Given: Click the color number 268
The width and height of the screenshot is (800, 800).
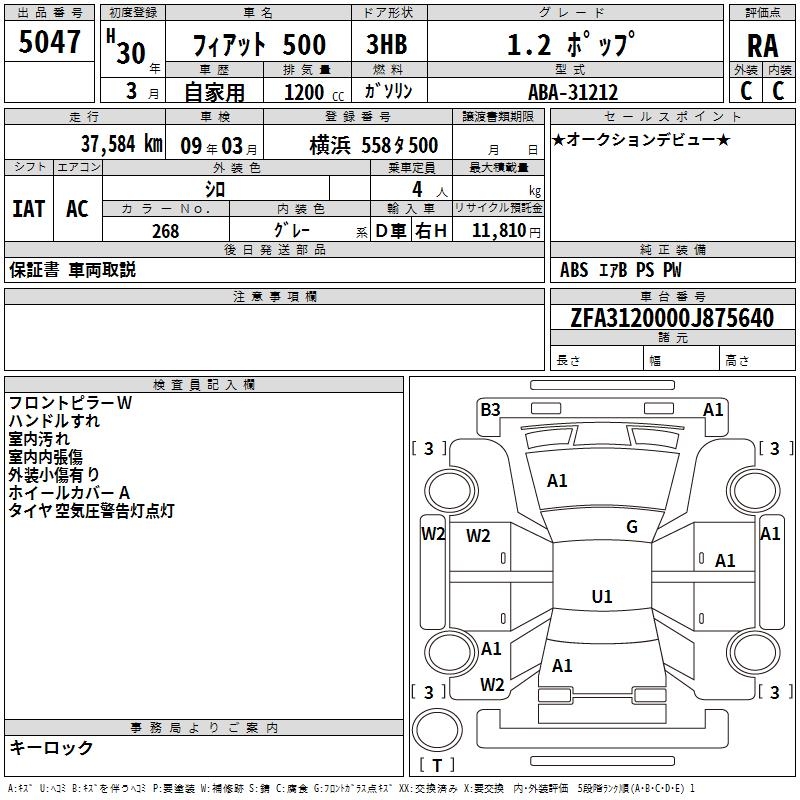Looking at the screenshot, I should (165, 231).
